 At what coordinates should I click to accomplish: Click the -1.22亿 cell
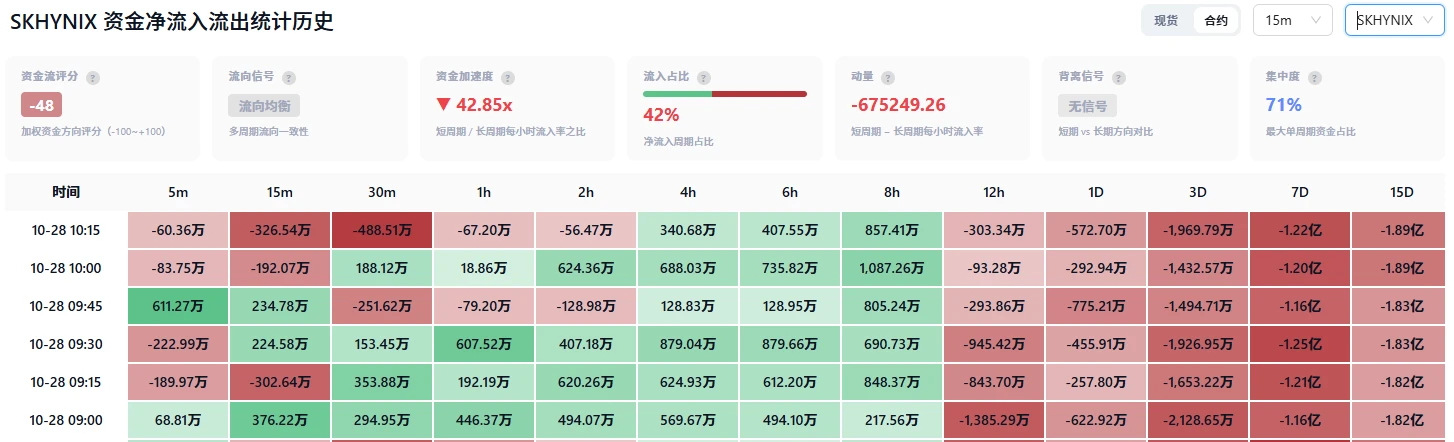(x=1300, y=230)
